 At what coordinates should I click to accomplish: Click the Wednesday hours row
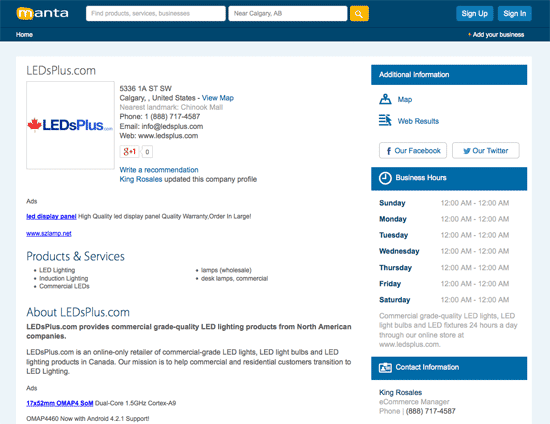444,251
